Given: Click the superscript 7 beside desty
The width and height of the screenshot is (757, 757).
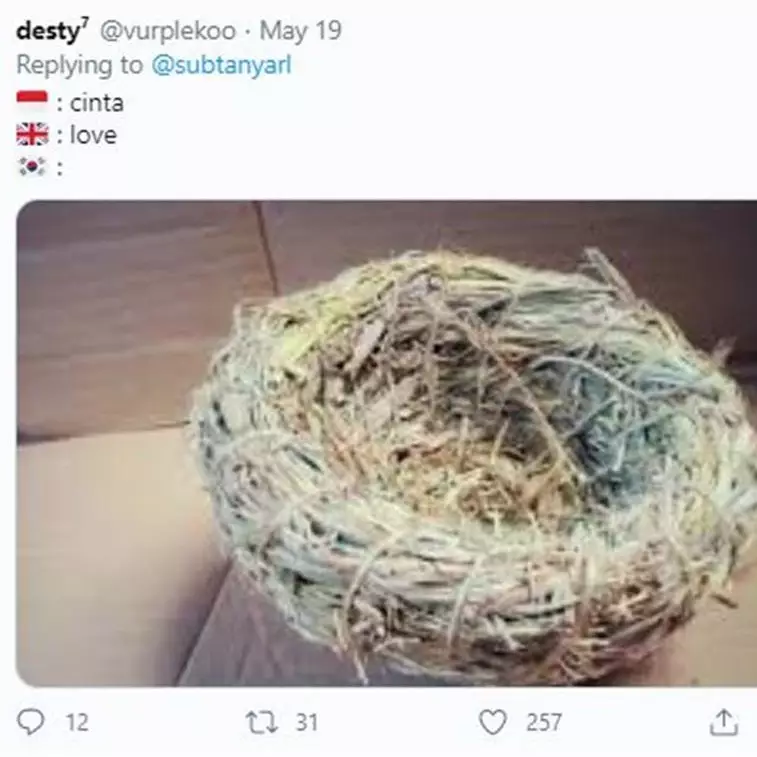Looking at the screenshot, I should click(84, 23).
